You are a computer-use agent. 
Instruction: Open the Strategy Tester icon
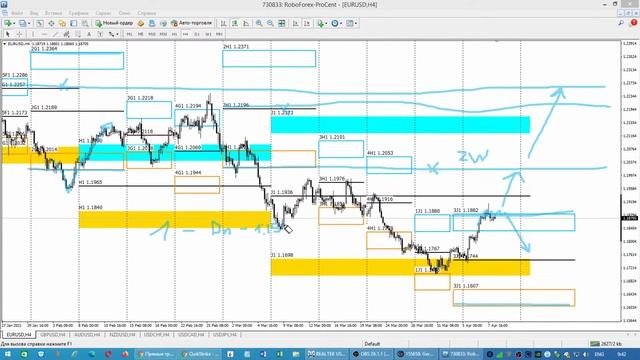84,23
